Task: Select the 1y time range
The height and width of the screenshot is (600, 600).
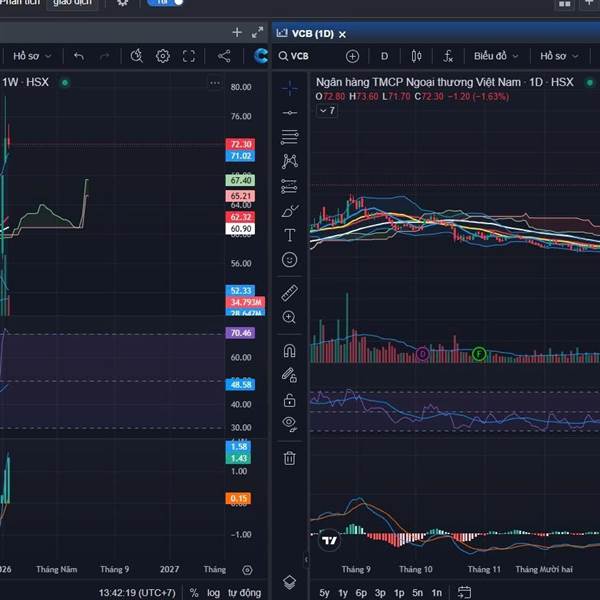Action: point(343,593)
